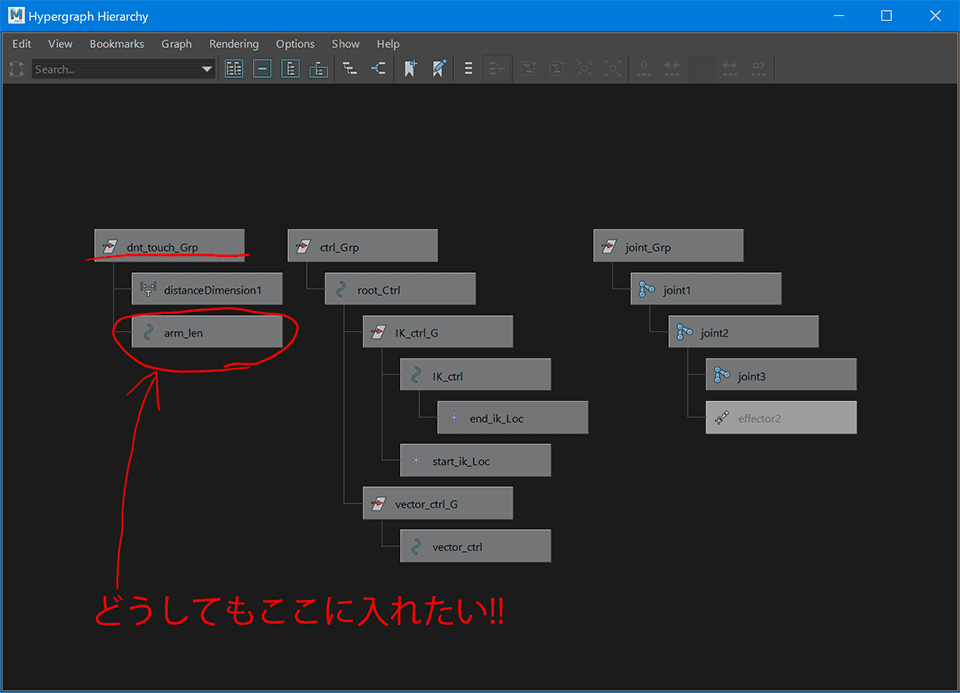
Task: Open the Bookmark Editor icon
Action: tap(438, 69)
